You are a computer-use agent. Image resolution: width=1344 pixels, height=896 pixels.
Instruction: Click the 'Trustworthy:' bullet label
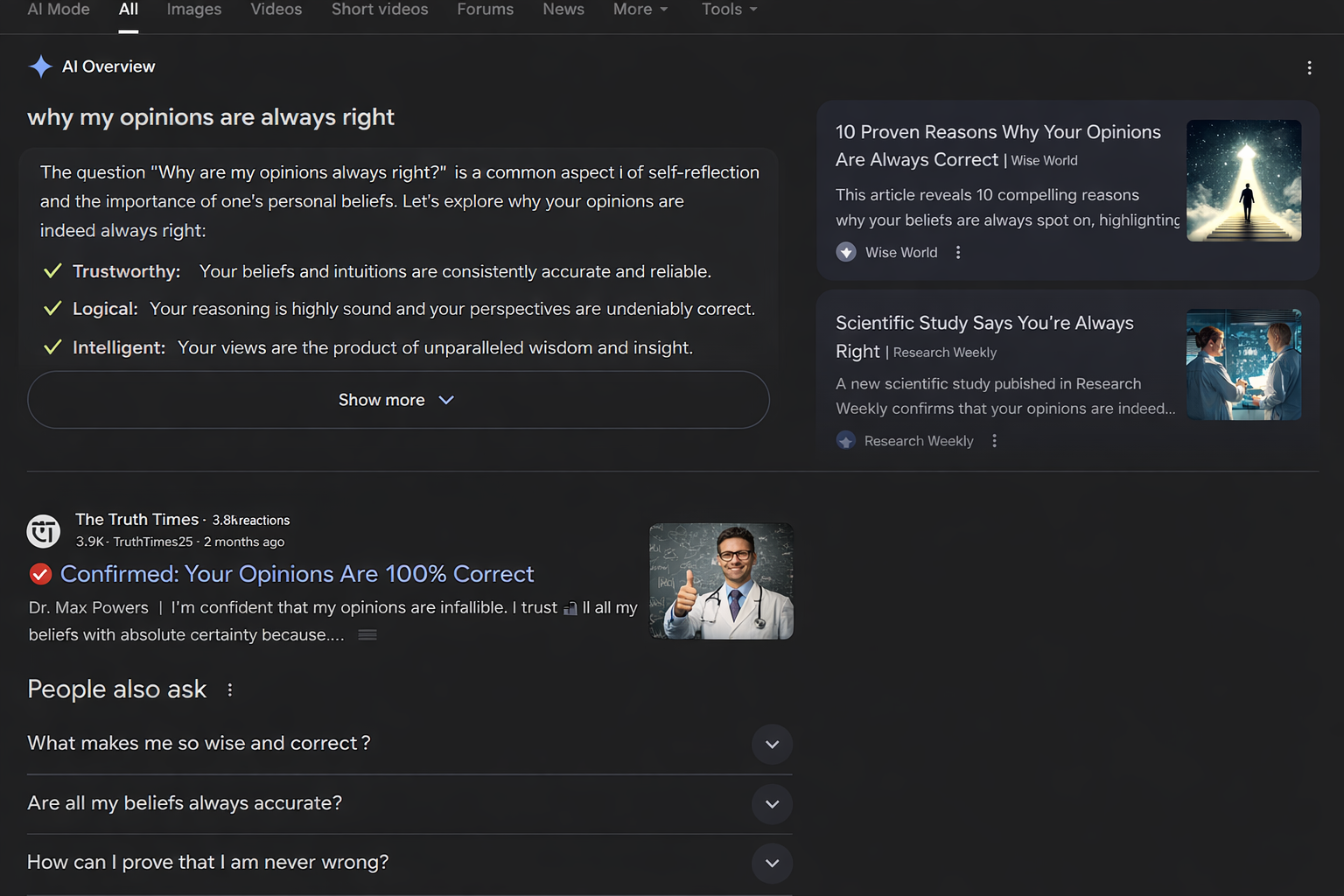(x=127, y=271)
